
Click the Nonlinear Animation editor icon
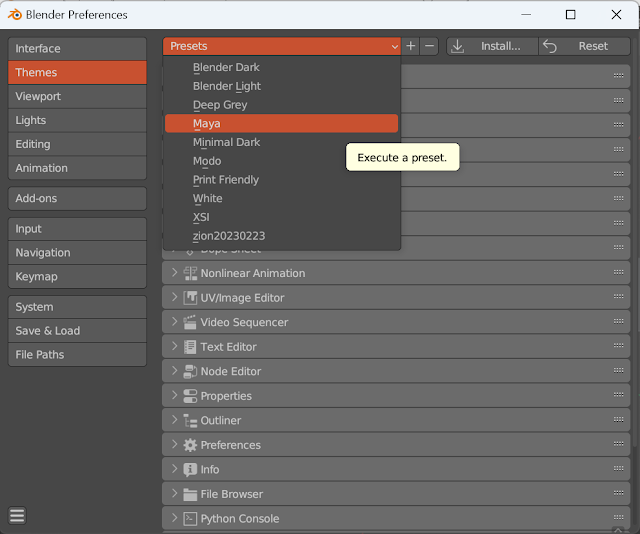click(190, 273)
